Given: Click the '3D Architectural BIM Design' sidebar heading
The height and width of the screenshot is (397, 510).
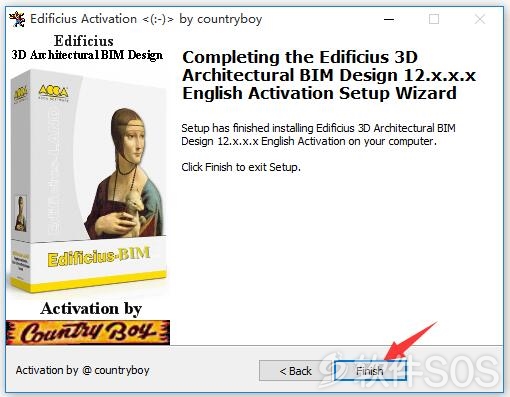Looking at the screenshot, I should point(87,55).
